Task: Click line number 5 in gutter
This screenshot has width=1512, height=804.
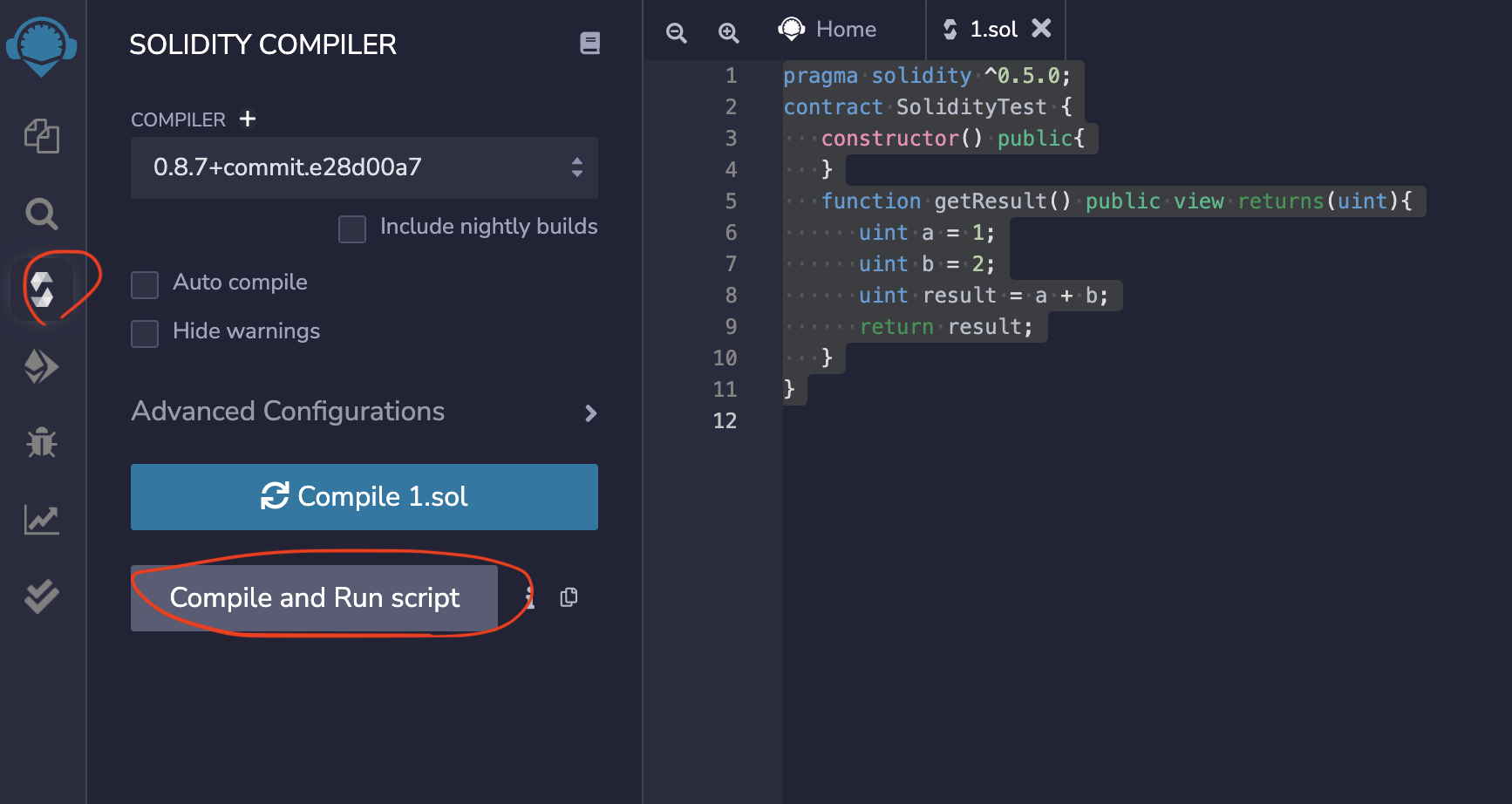Action: [x=731, y=201]
